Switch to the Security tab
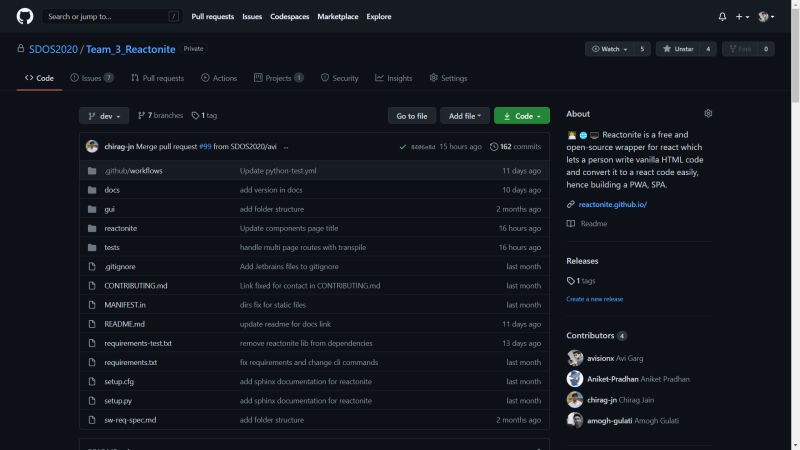 pos(339,78)
